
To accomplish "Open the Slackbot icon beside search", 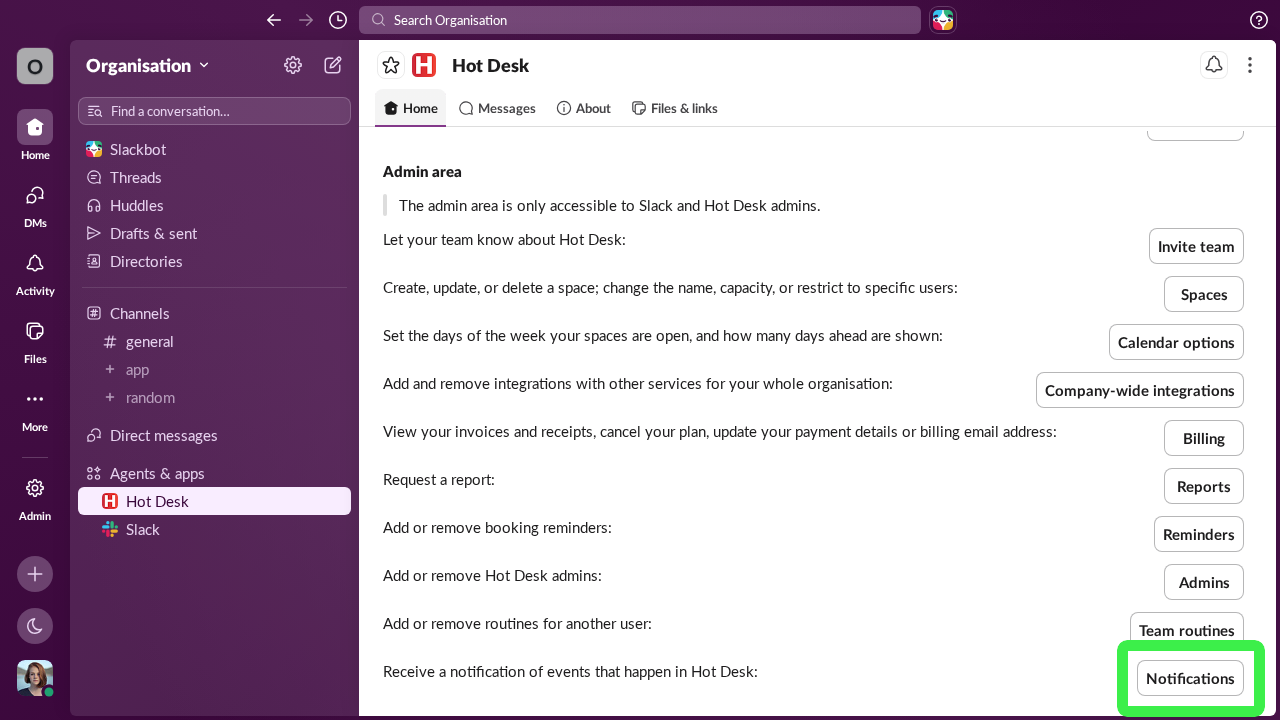I will 943,20.
